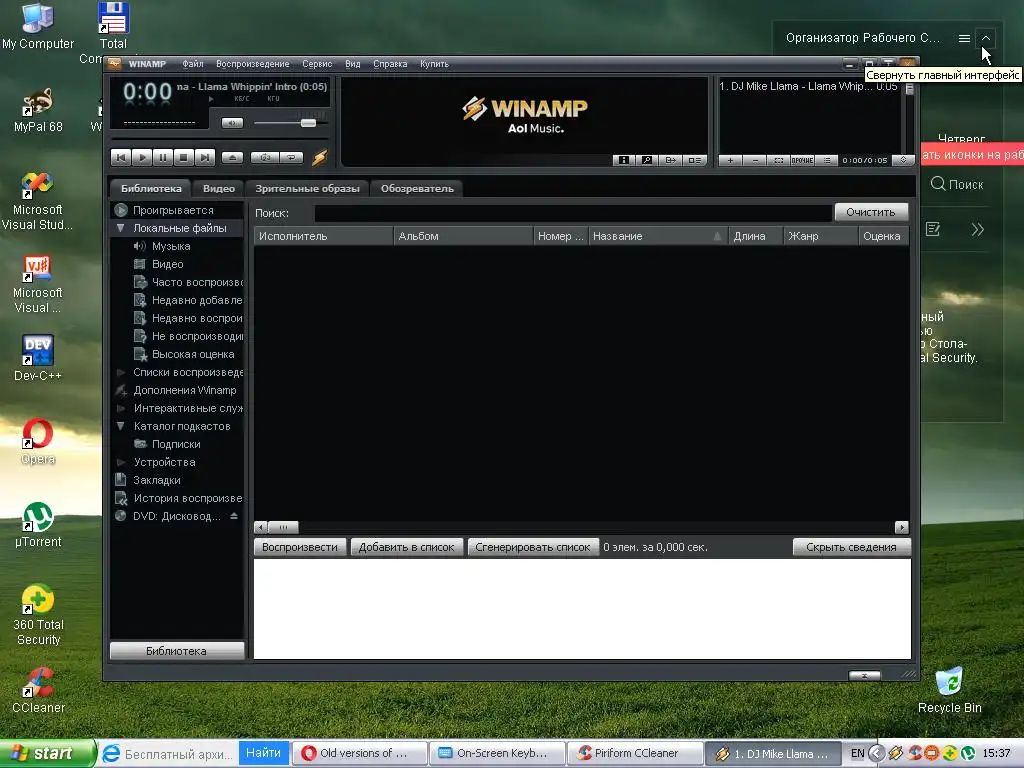Switch to the Зрительные образы tab

point(307,188)
